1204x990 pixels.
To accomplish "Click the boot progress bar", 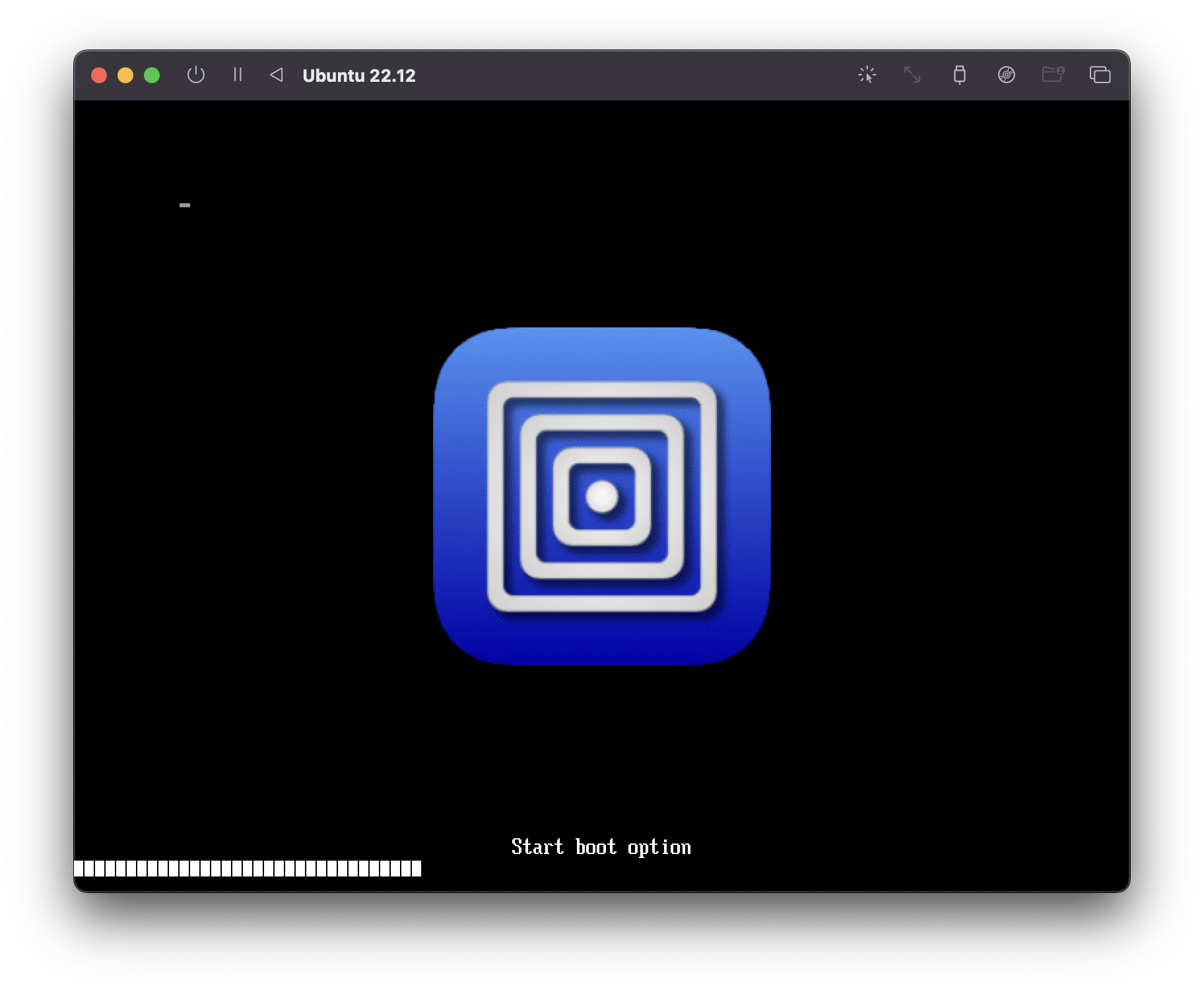I will click(x=248, y=869).
